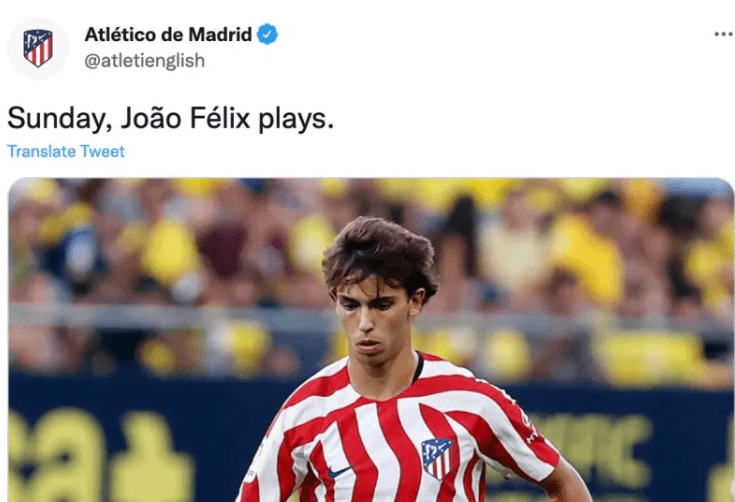The width and height of the screenshot is (735, 502).
Task: Click the name 'João Félix' in the tweet
Action: coord(186,117)
